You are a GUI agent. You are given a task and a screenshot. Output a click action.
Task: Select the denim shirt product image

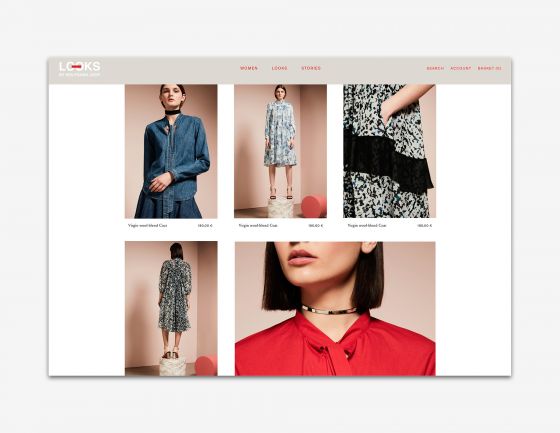click(171, 151)
